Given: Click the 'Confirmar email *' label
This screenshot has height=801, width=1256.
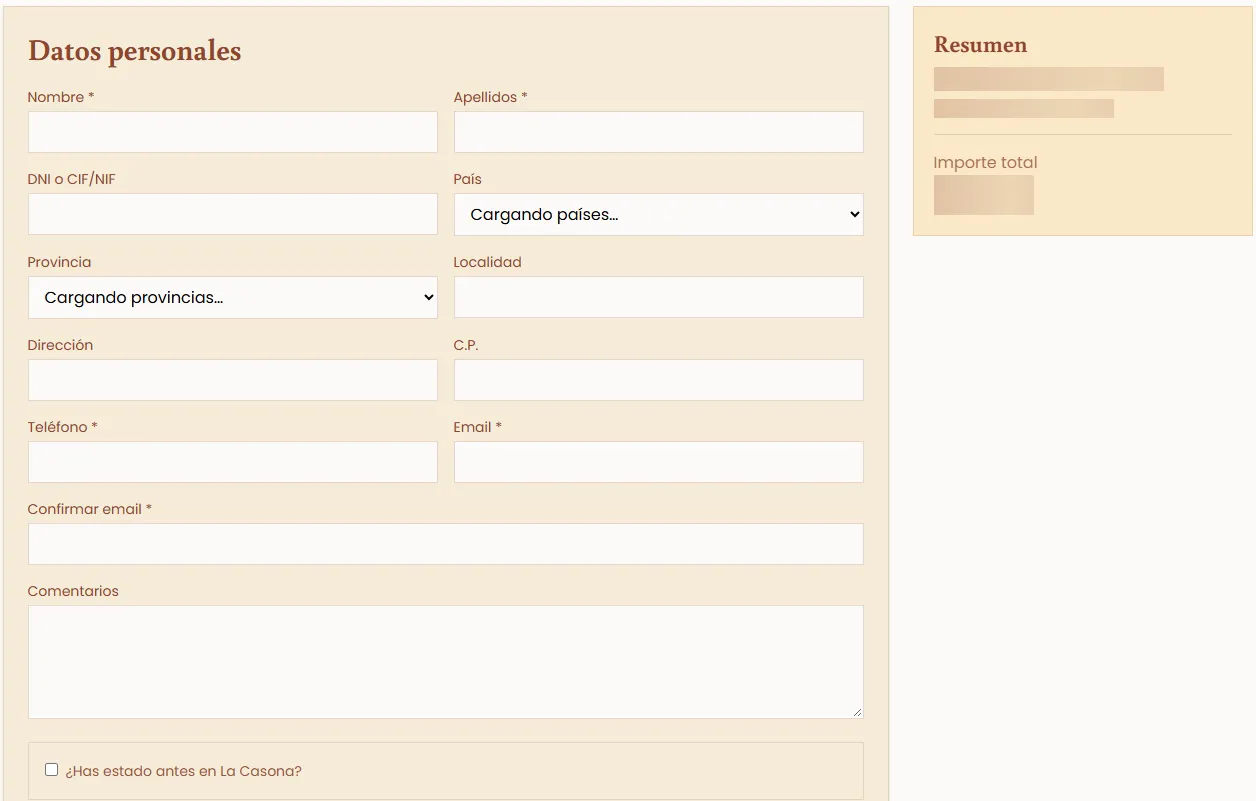Looking at the screenshot, I should tap(90, 509).
